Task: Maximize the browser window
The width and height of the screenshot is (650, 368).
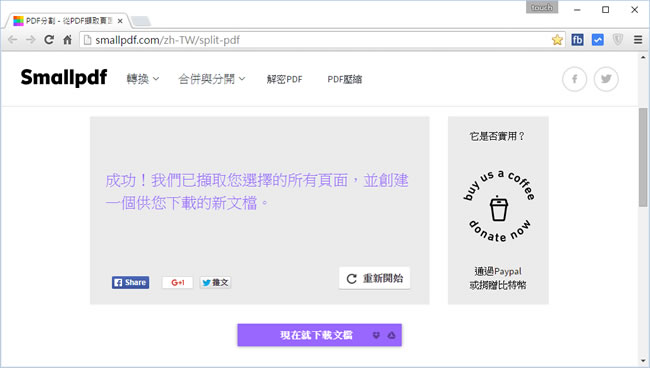Action: [x=606, y=10]
